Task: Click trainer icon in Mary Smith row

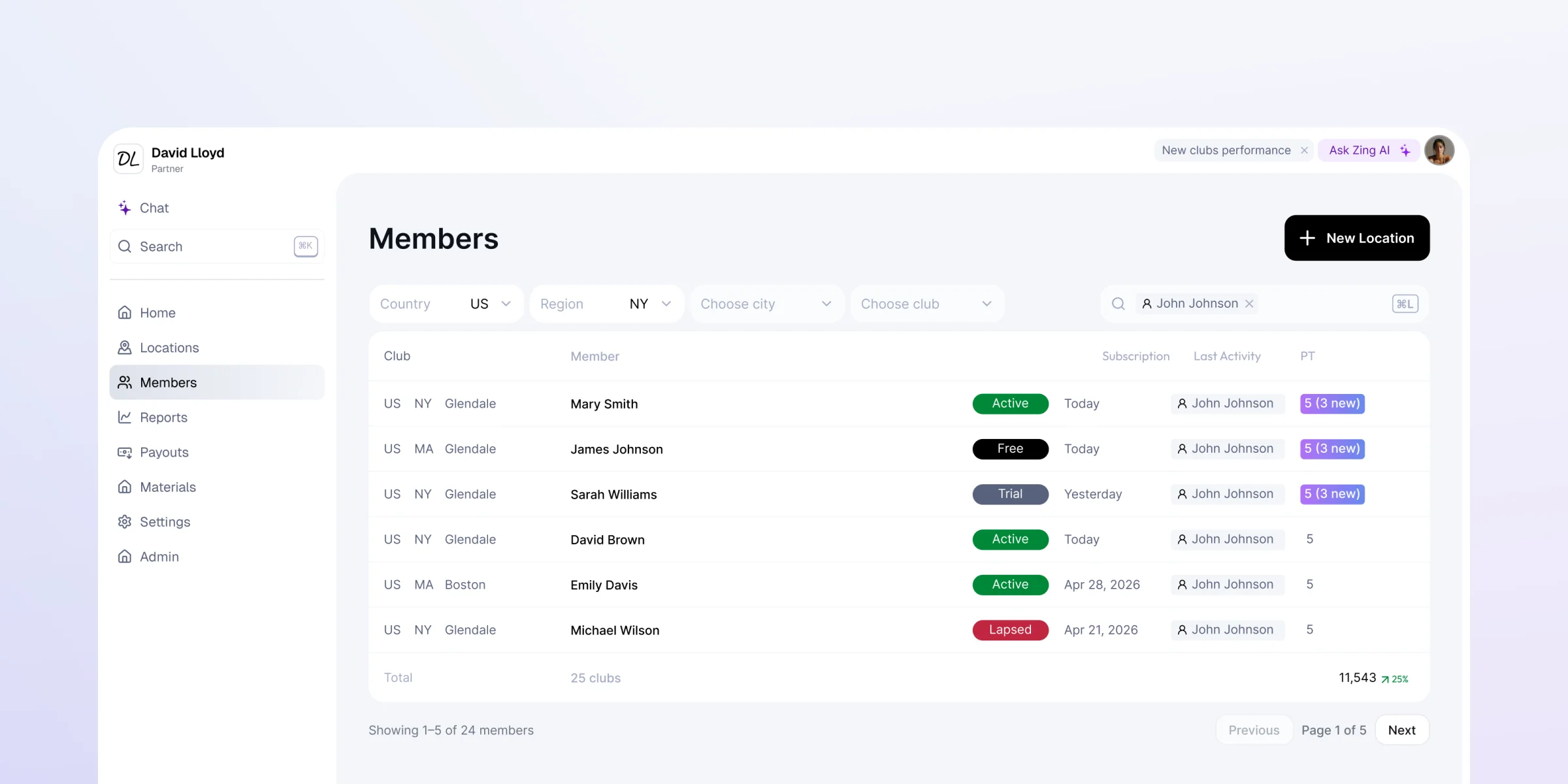Action: (x=1182, y=404)
